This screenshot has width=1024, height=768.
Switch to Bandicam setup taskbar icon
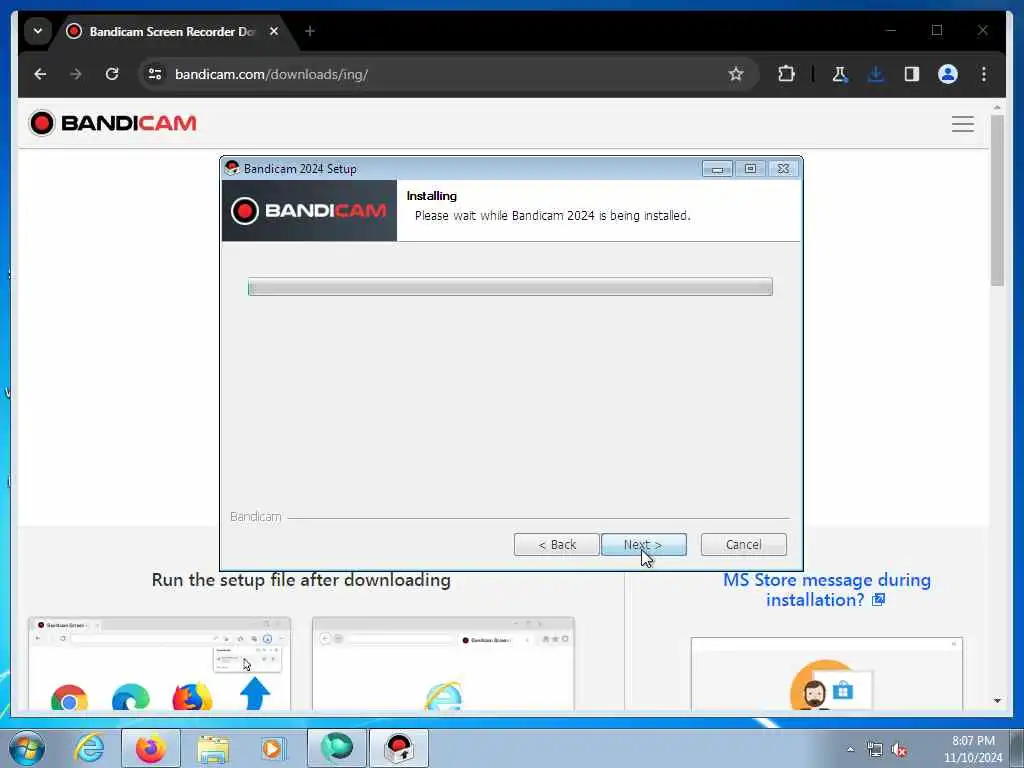(x=399, y=748)
